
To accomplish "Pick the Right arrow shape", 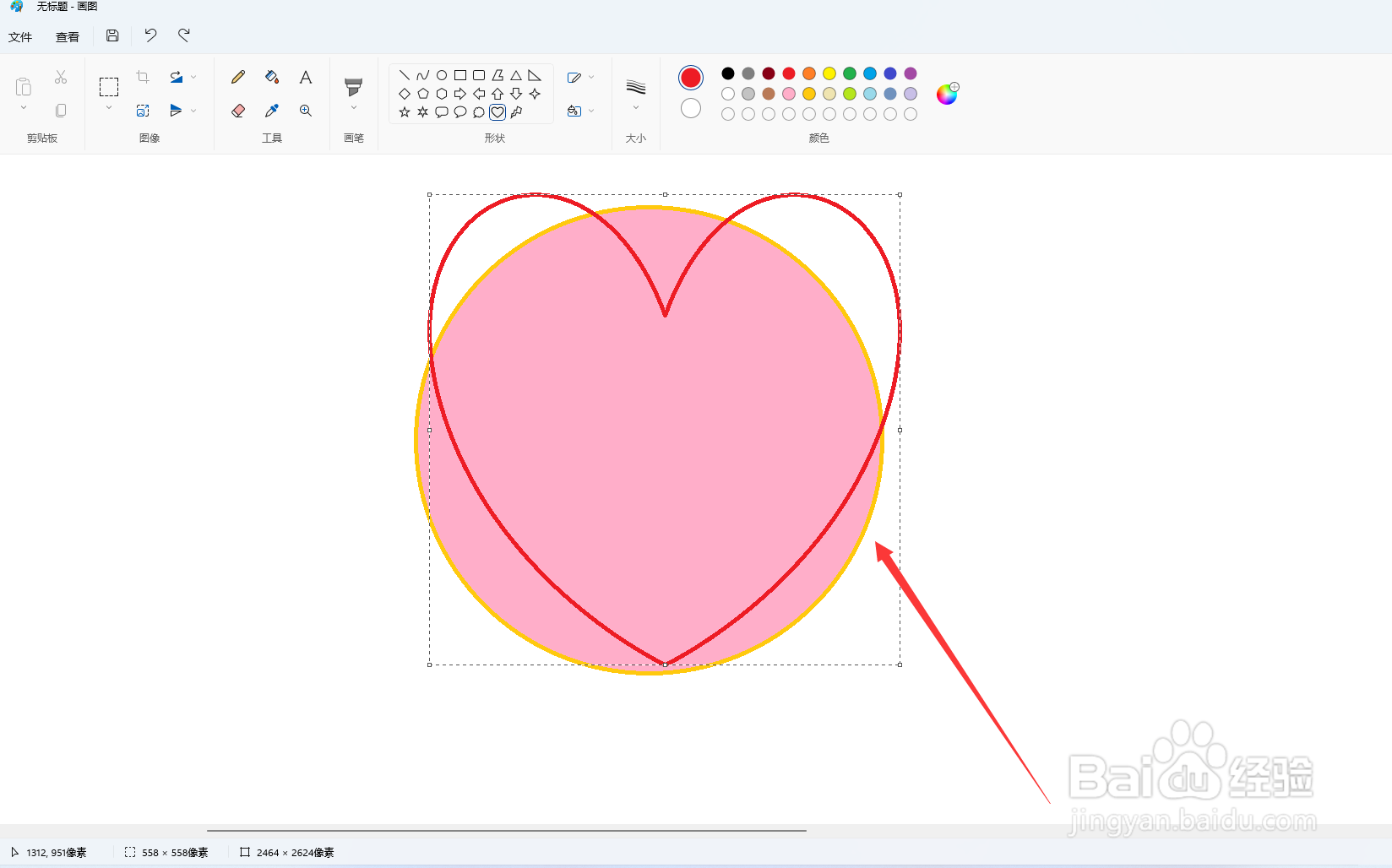I will (x=460, y=94).
